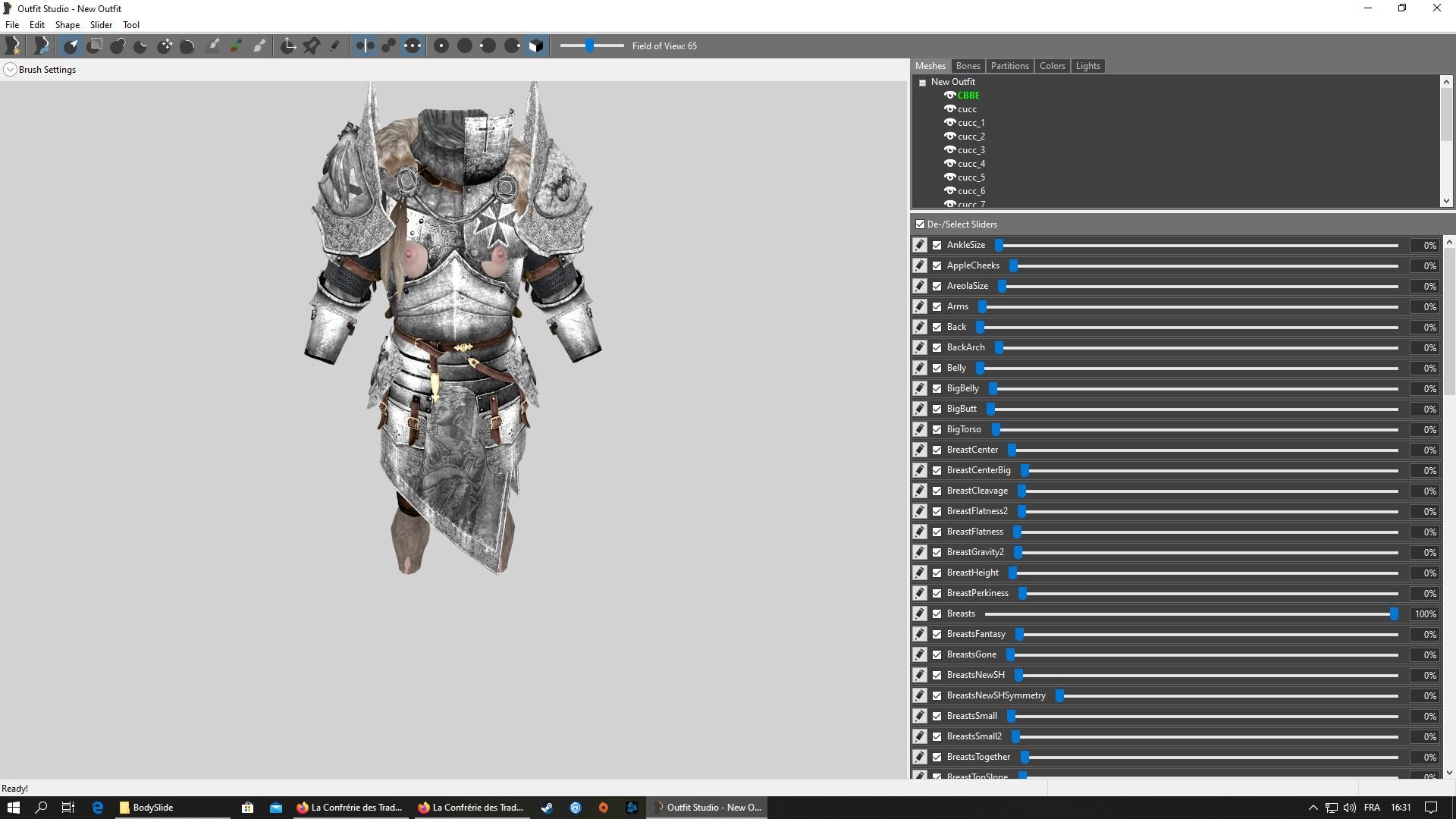The height and width of the screenshot is (819, 1456).
Task: Choose the Select tool arrow icon
Action: [71, 46]
